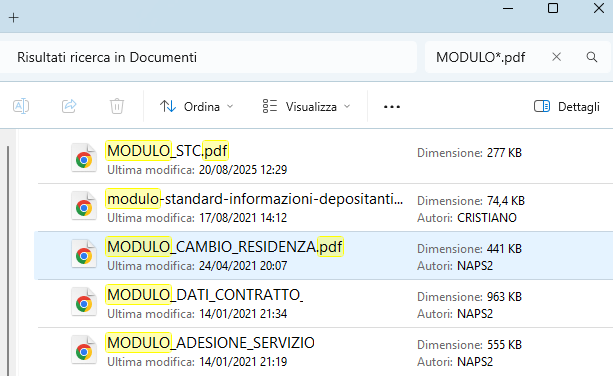This screenshot has width=613, height=376.
Task: Click the Chrome icon of modulo-standard-informazioni file
Action: [x=84, y=207]
